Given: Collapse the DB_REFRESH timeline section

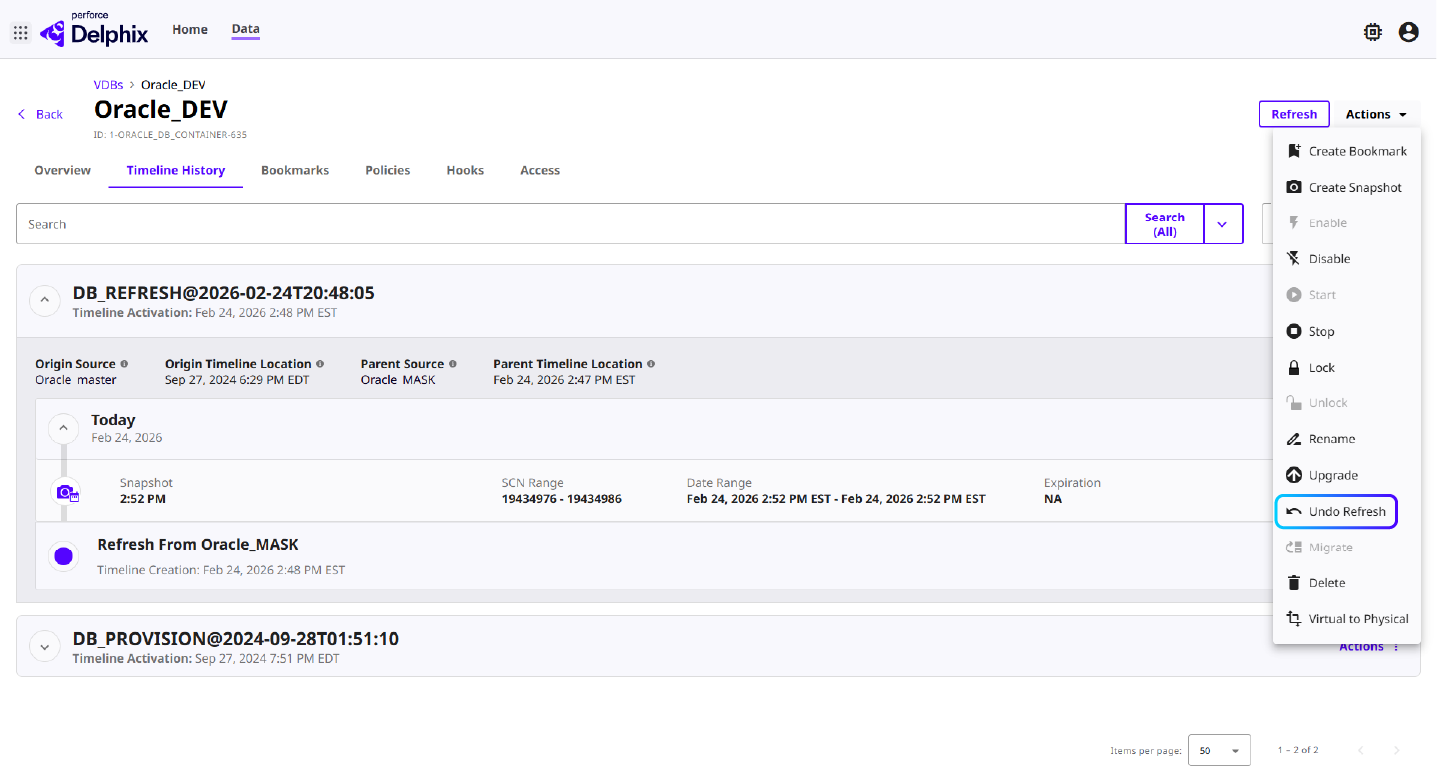Looking at the screenshot, I should coord(45,300).
